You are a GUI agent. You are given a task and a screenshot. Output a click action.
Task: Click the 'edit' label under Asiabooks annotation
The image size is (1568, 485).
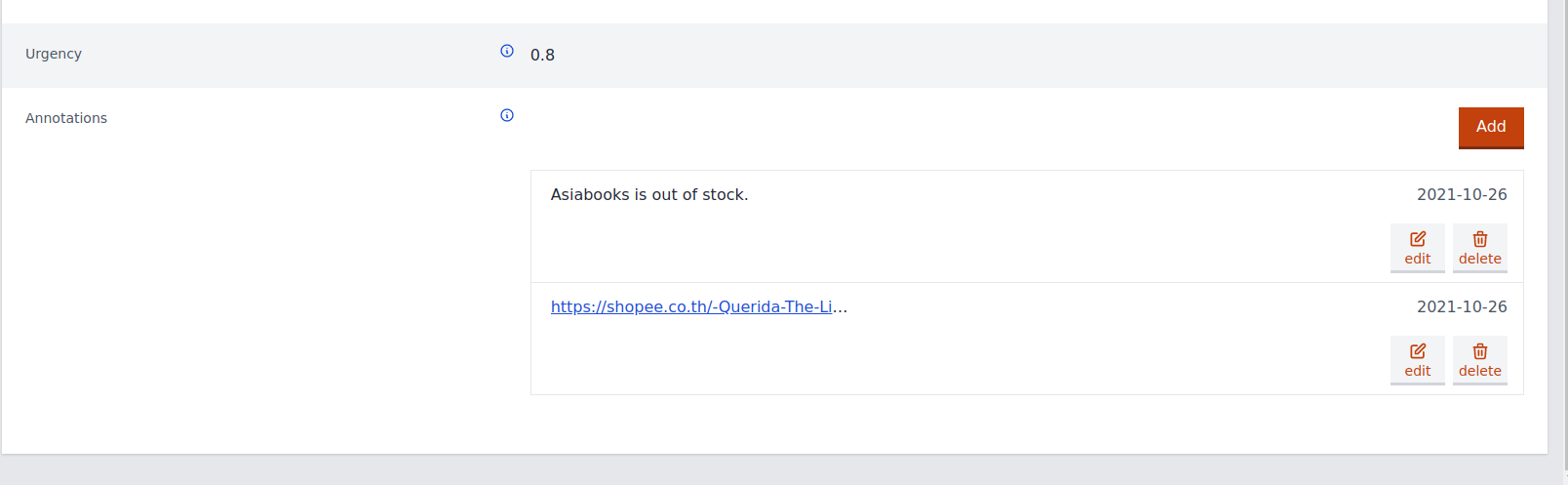[x=1418, y=259]
